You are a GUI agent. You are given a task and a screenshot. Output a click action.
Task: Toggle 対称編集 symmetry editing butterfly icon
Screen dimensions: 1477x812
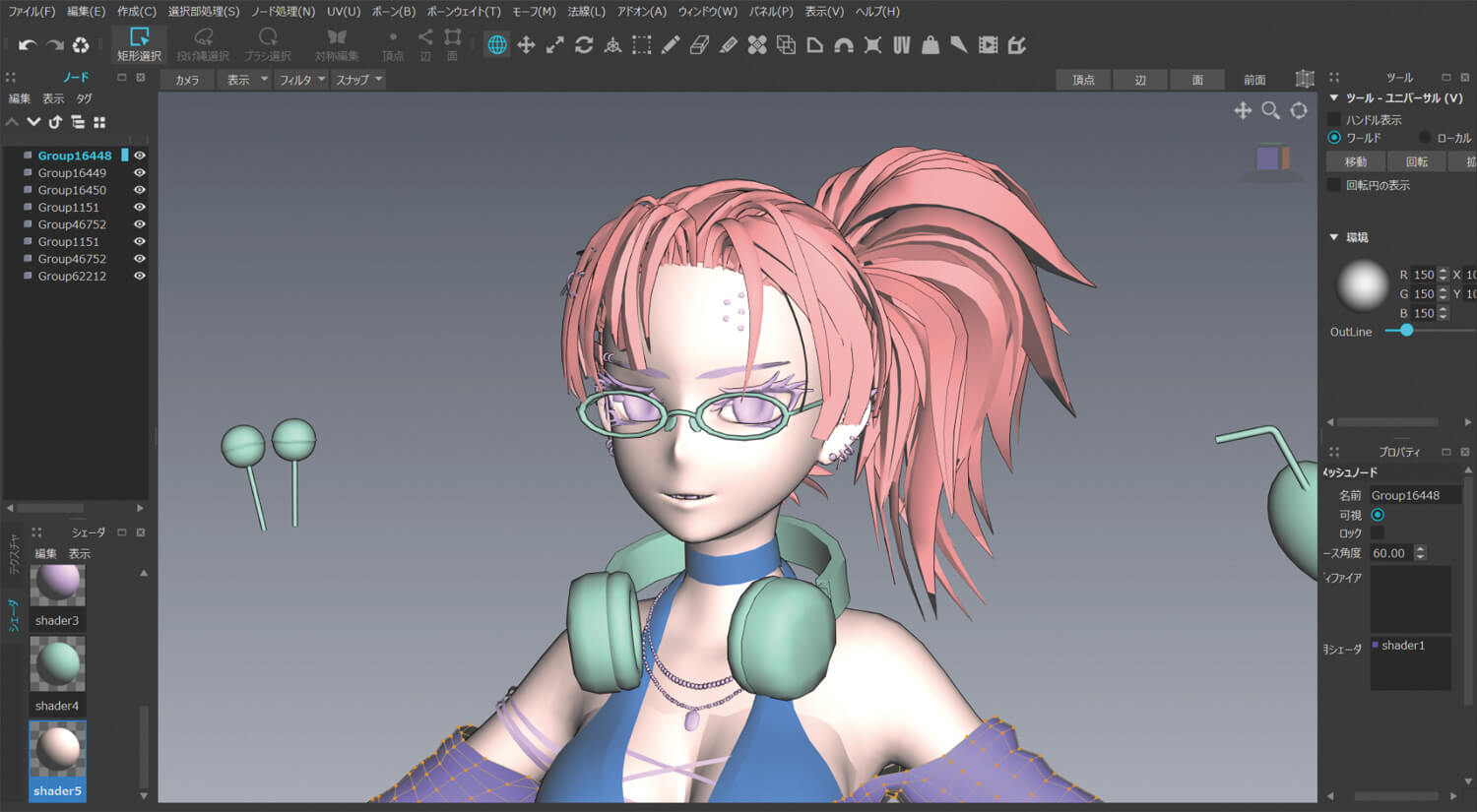pyautogui.click(x=337, y=45)
